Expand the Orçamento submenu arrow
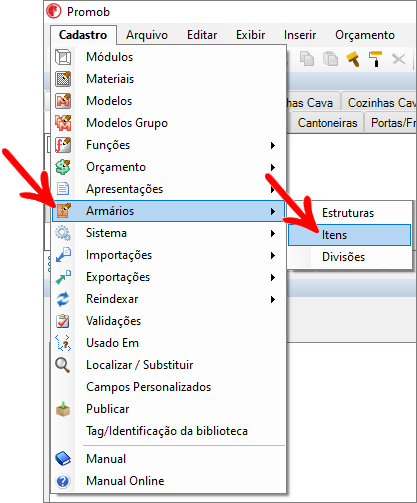417x503 pixels. coord(273,167)
